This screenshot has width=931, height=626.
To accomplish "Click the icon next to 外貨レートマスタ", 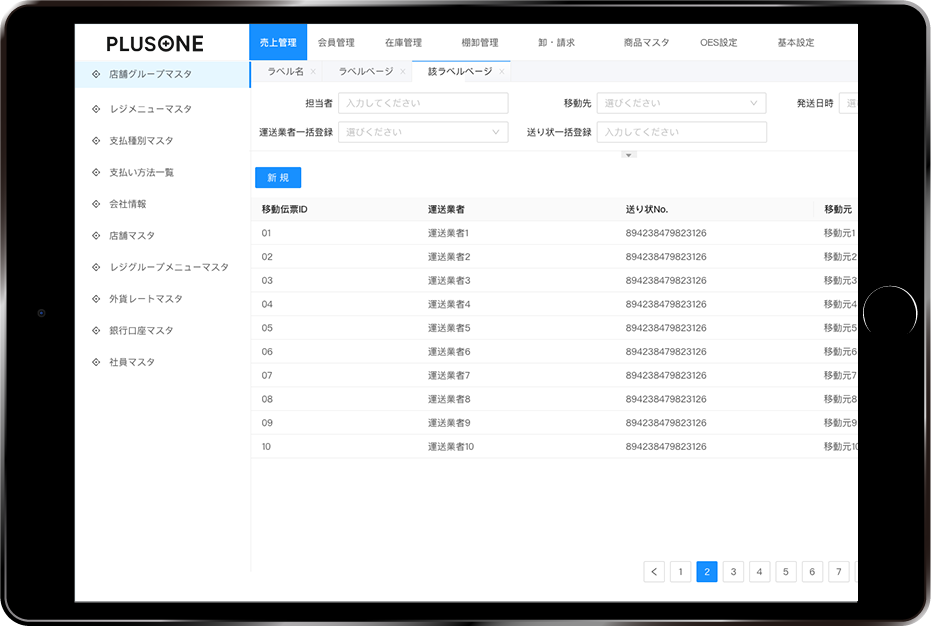I will click(96, 299).
